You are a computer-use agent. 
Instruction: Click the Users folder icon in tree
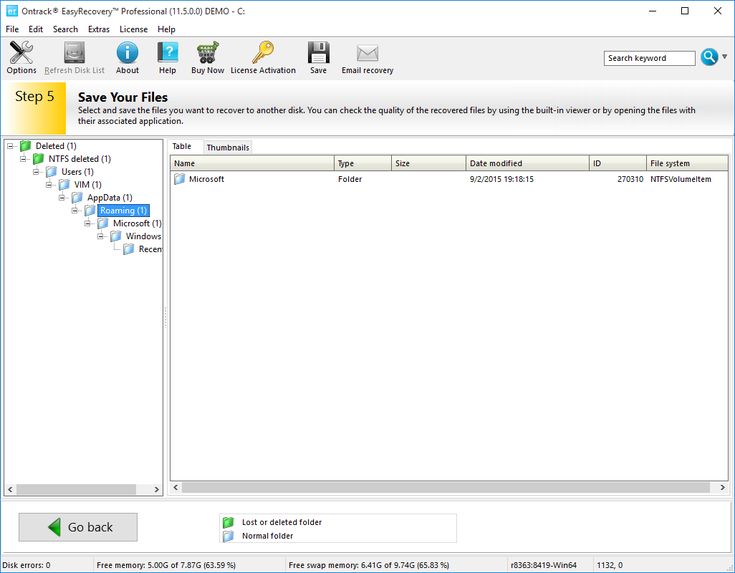tap(51, 172)
